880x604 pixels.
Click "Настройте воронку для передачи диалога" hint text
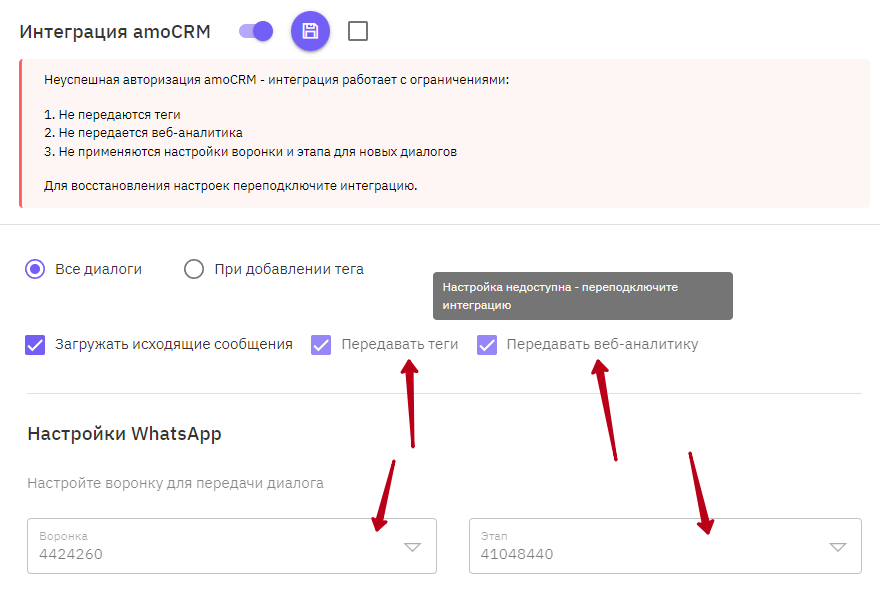coord(176,483)
